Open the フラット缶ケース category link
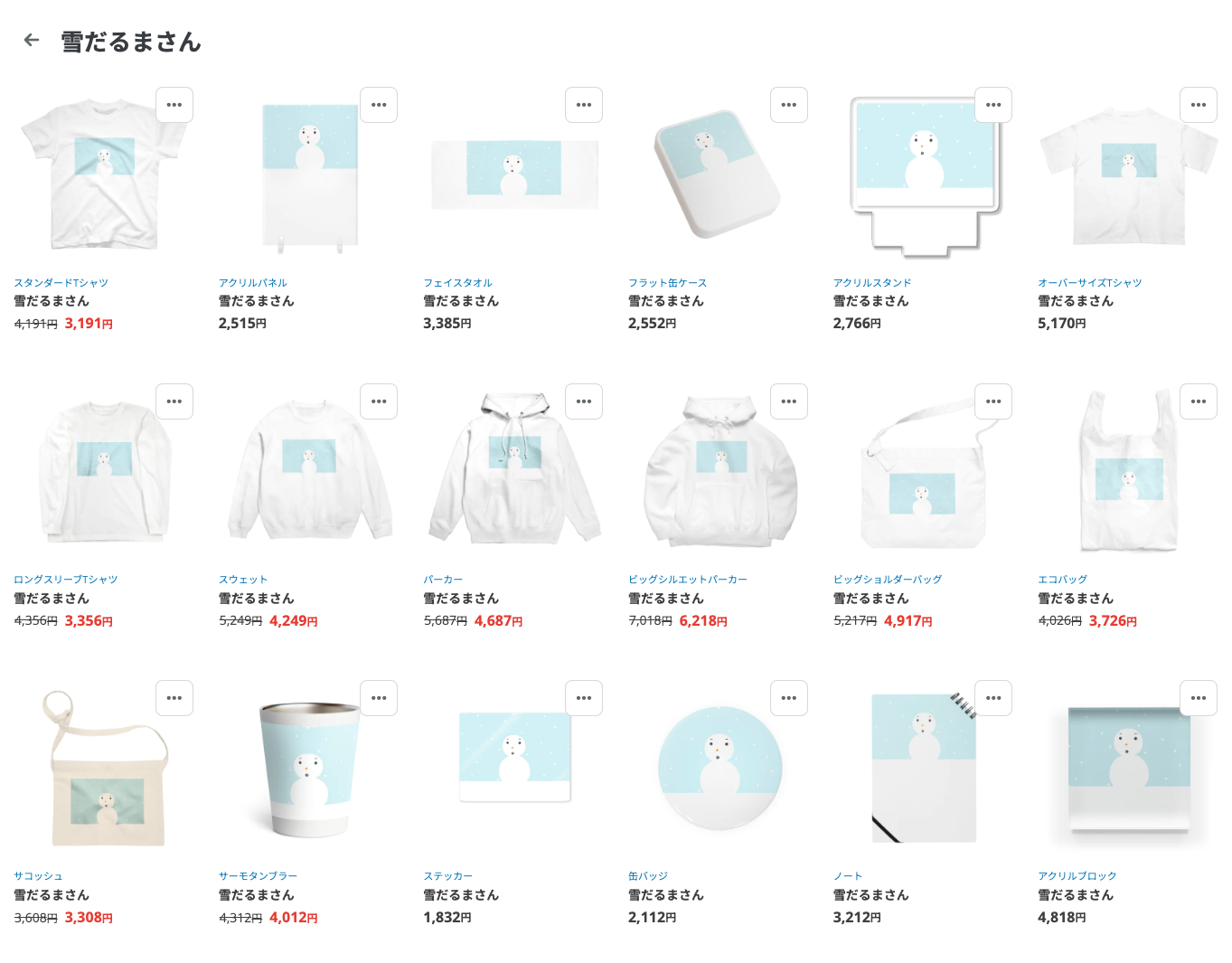This screenshot has width=1232, height=963. (x=667, y=283)
